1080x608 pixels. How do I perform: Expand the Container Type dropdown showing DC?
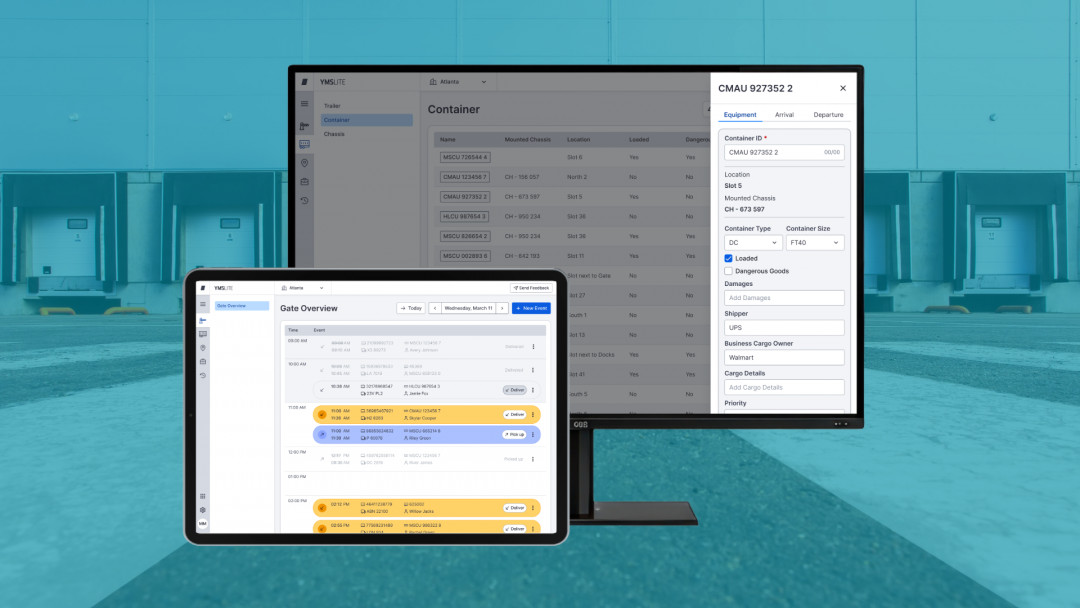752,242
